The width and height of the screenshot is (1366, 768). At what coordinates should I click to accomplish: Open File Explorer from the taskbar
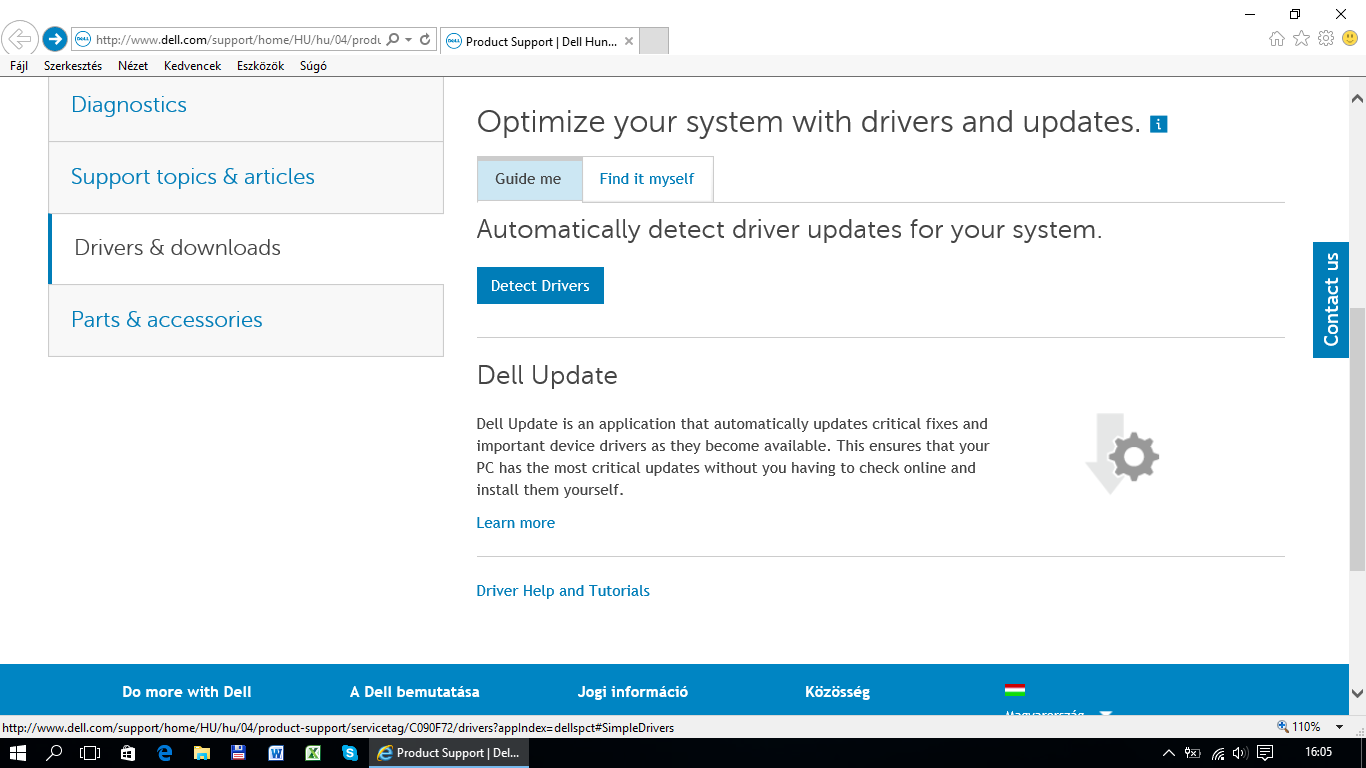click(201, 753)
